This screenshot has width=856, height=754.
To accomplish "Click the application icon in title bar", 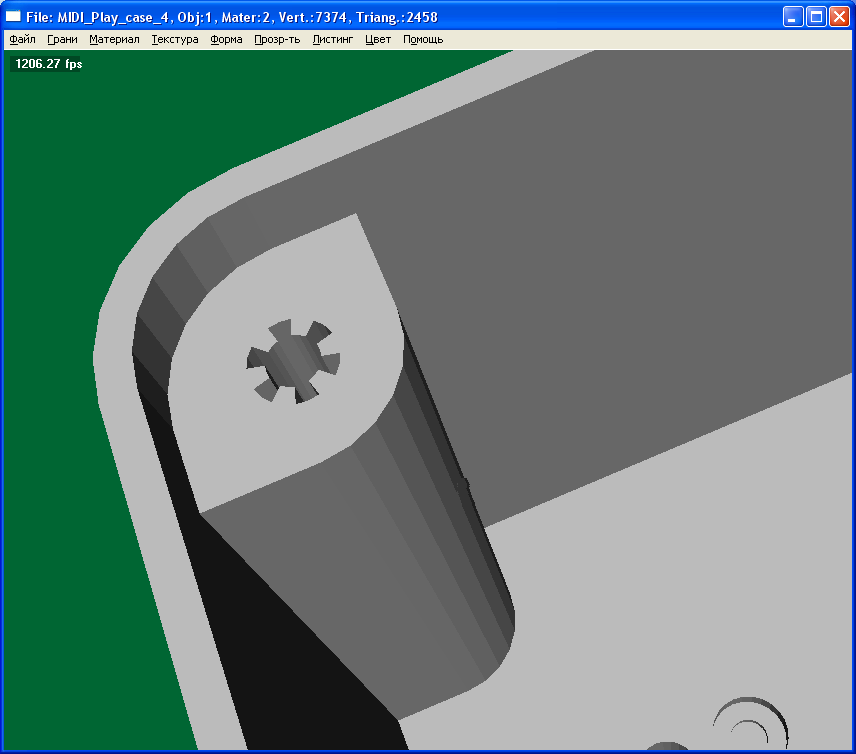I will point(14,17).
